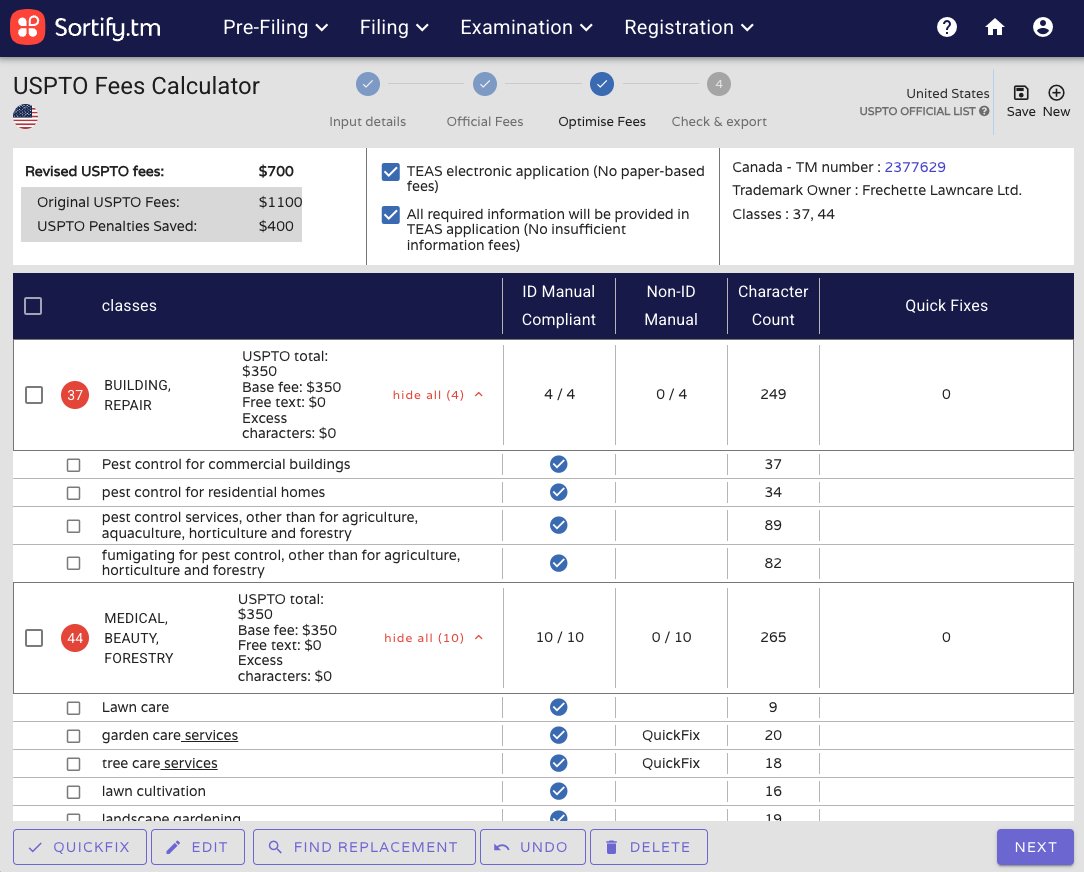1084x872 pixels.
Task: Check the class 37 Building, Repair checkbox
Action: click(x=34, y=395)
